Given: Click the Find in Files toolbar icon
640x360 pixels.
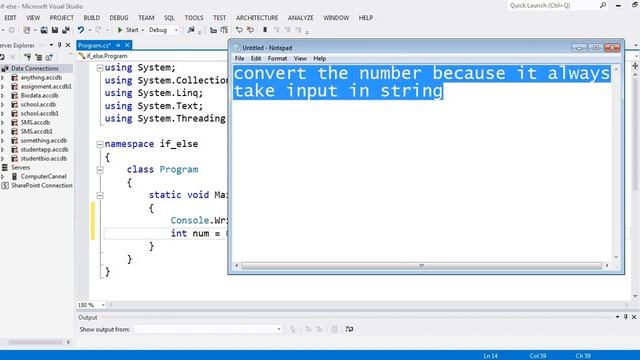Looking at the screenshot, I should [x=191, y=30].
